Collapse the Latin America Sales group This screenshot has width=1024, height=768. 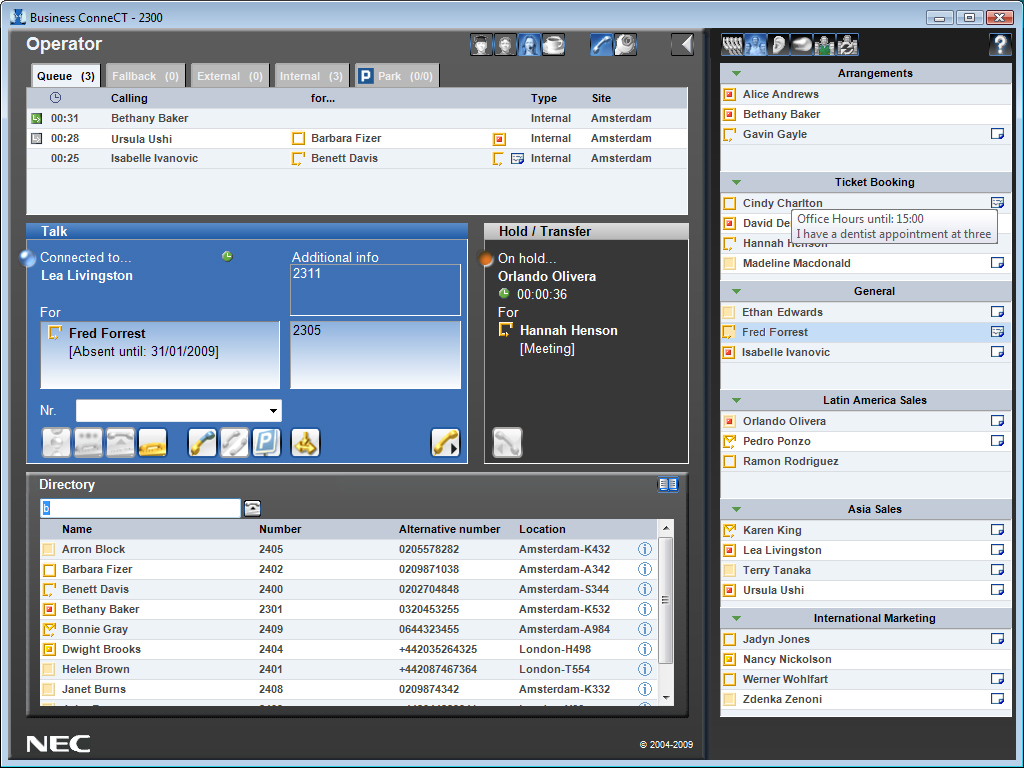[x=737, y=400]
